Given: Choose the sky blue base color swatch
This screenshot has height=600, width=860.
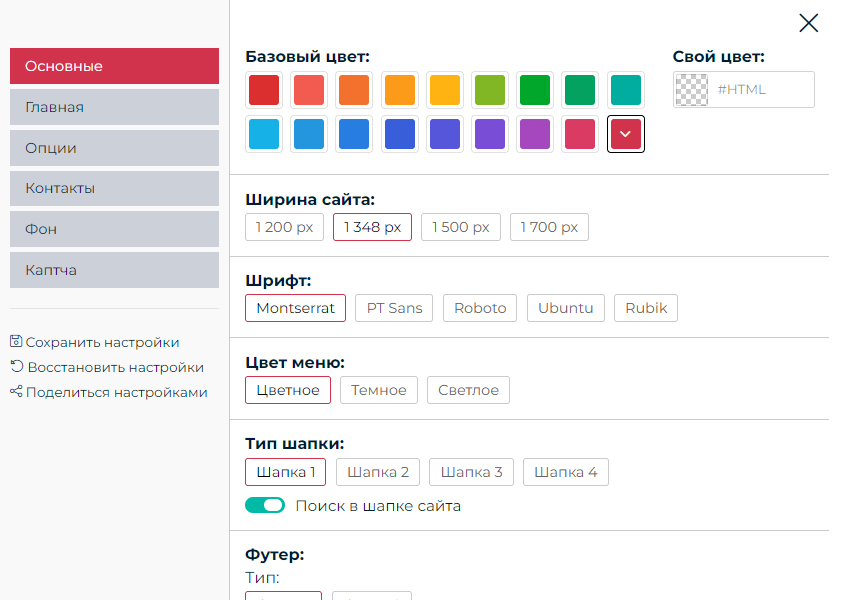Looking at the screenshot, I should 264,134.
